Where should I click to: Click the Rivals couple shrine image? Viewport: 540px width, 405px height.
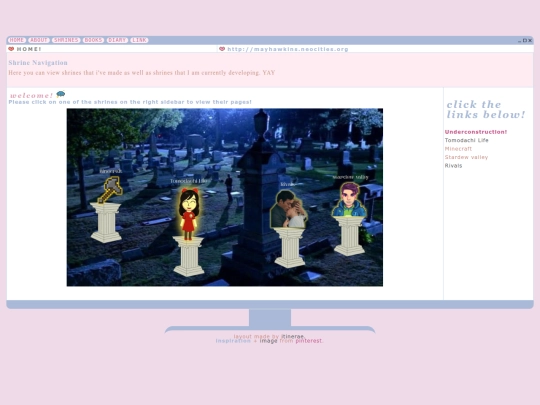[288, 209]
